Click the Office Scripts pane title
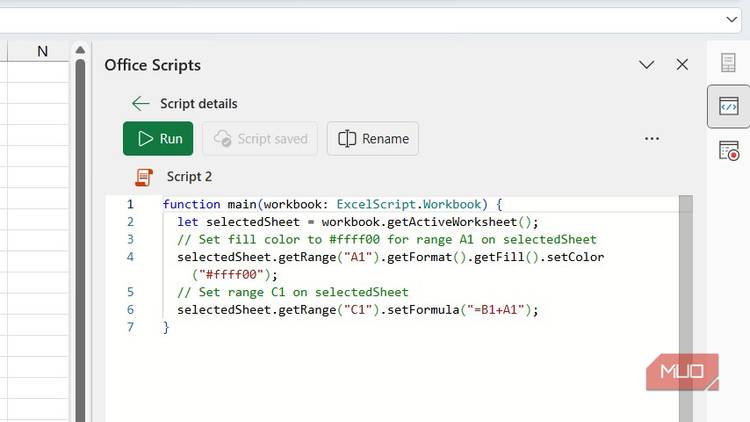The height and width of the screenshot is (422, 750). [153, 65]
